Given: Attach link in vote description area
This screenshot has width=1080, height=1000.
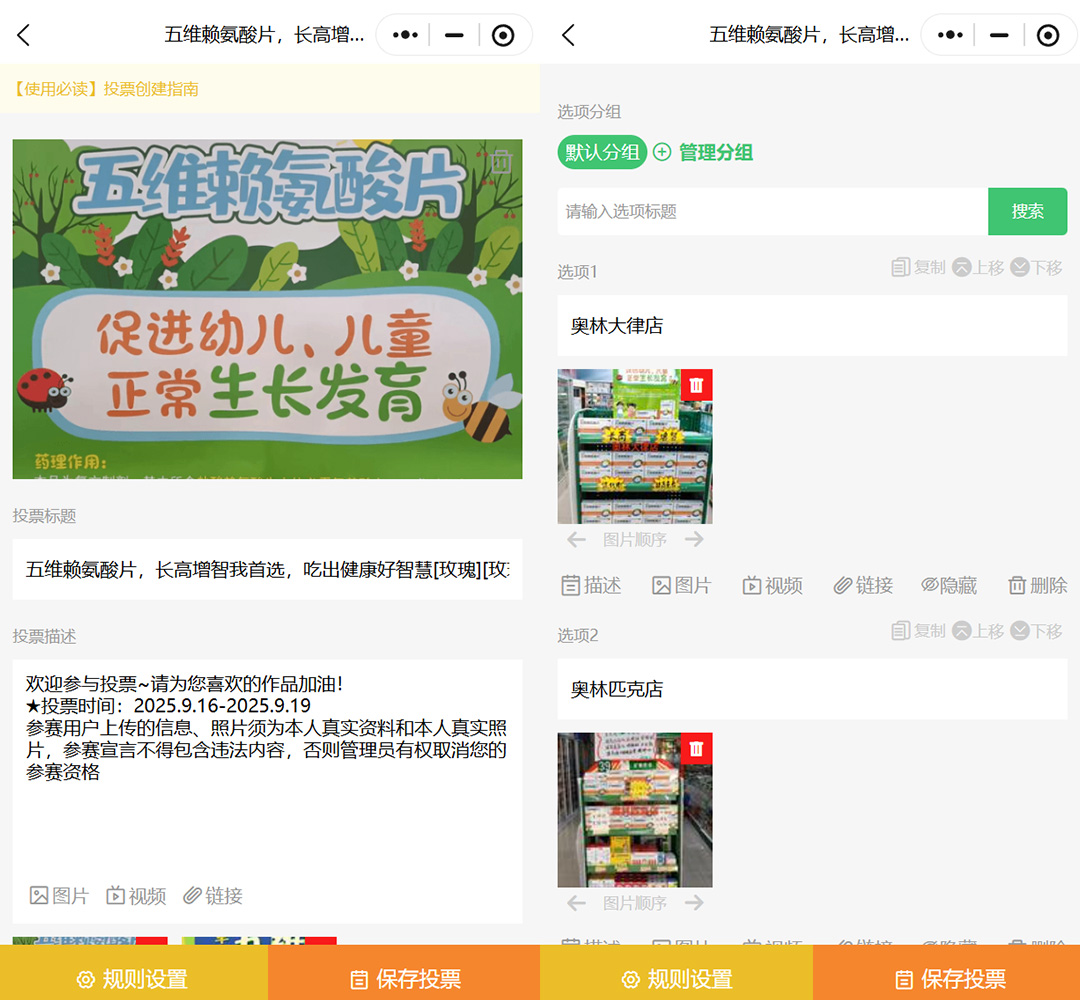Looking at the screenshot, I should tap(213, 896).
